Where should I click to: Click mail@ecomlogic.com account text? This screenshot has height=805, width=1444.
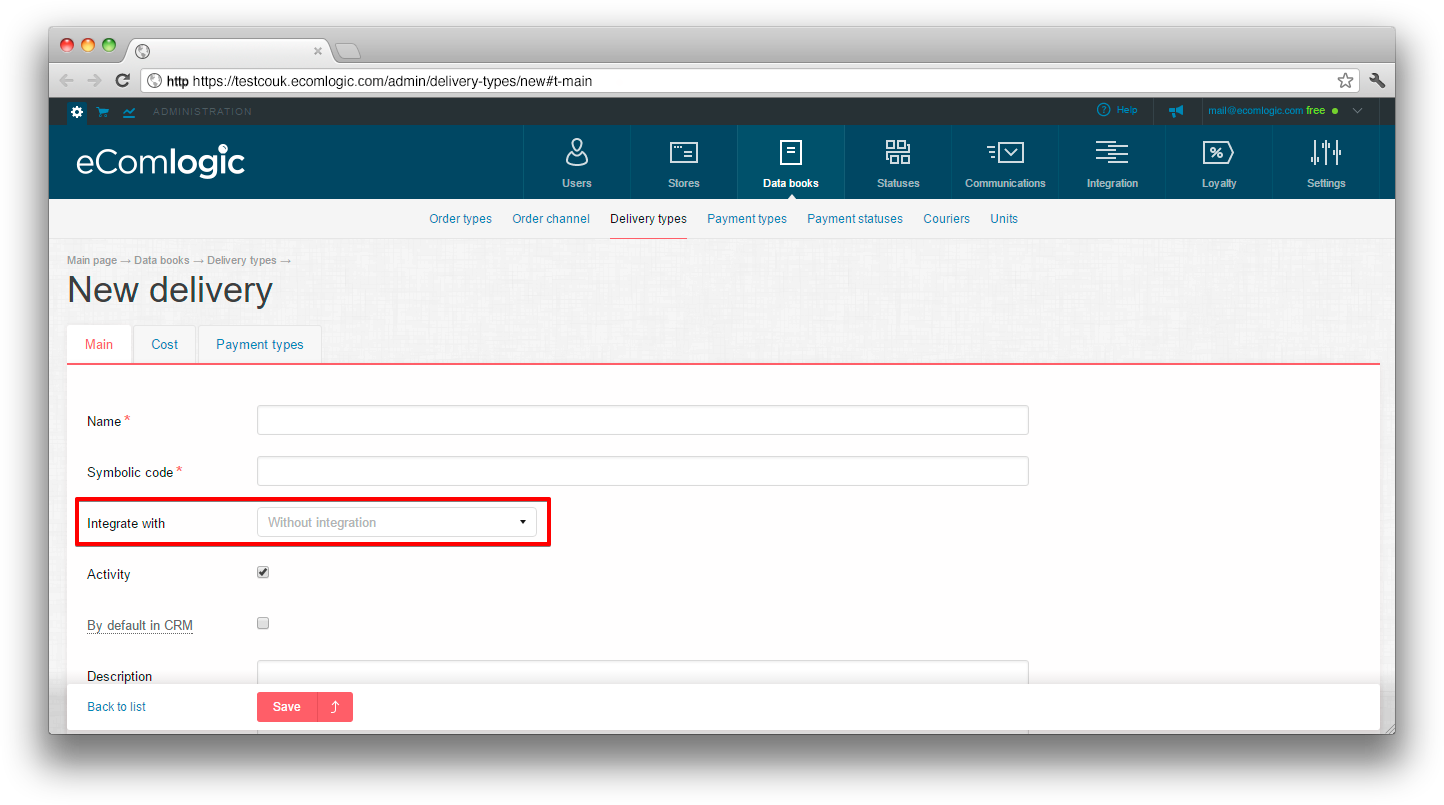tap(1255, 111)
